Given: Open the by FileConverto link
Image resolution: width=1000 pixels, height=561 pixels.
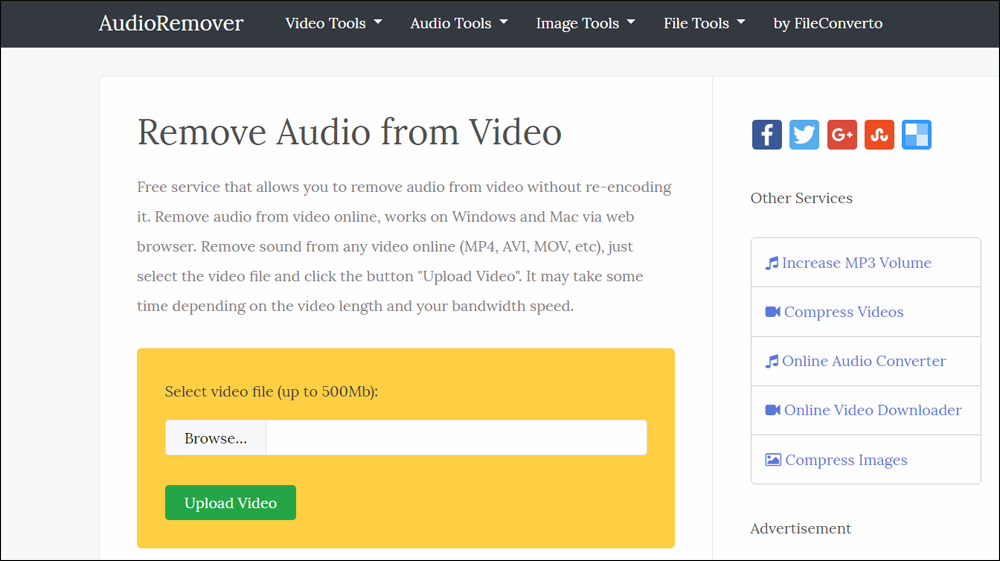Looking at the screenshot, I should [828, 24].
